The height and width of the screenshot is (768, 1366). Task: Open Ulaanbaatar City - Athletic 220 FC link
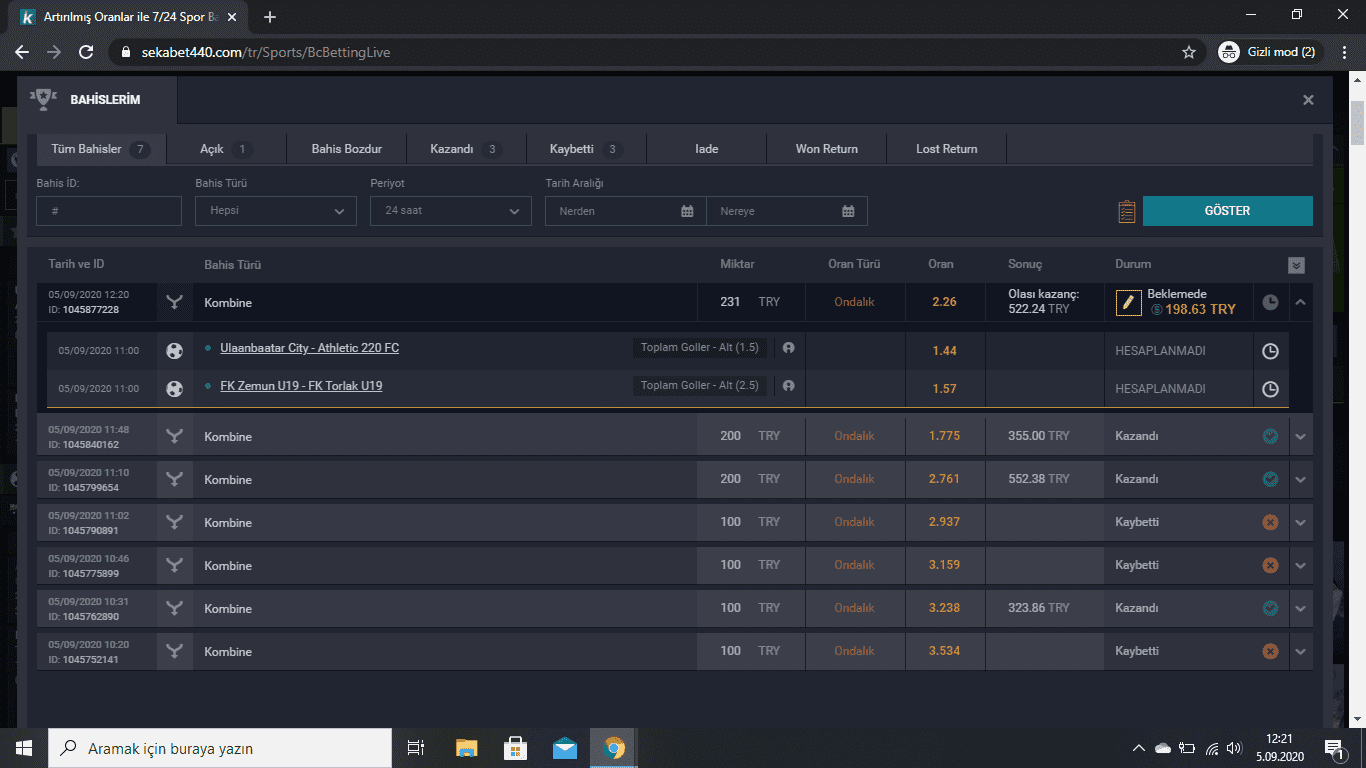(309, 348)
